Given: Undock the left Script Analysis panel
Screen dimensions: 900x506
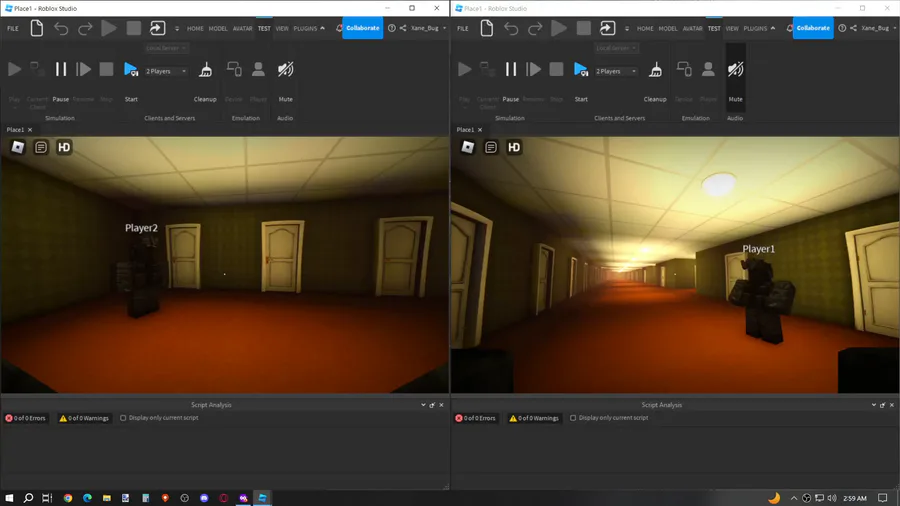Looking at the screenshot, I should 432,405.
